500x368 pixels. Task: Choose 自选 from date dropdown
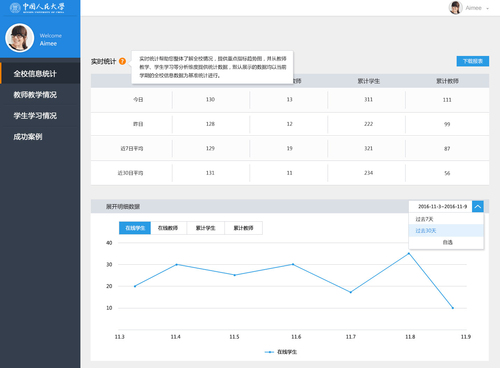[x=446, y=242]
